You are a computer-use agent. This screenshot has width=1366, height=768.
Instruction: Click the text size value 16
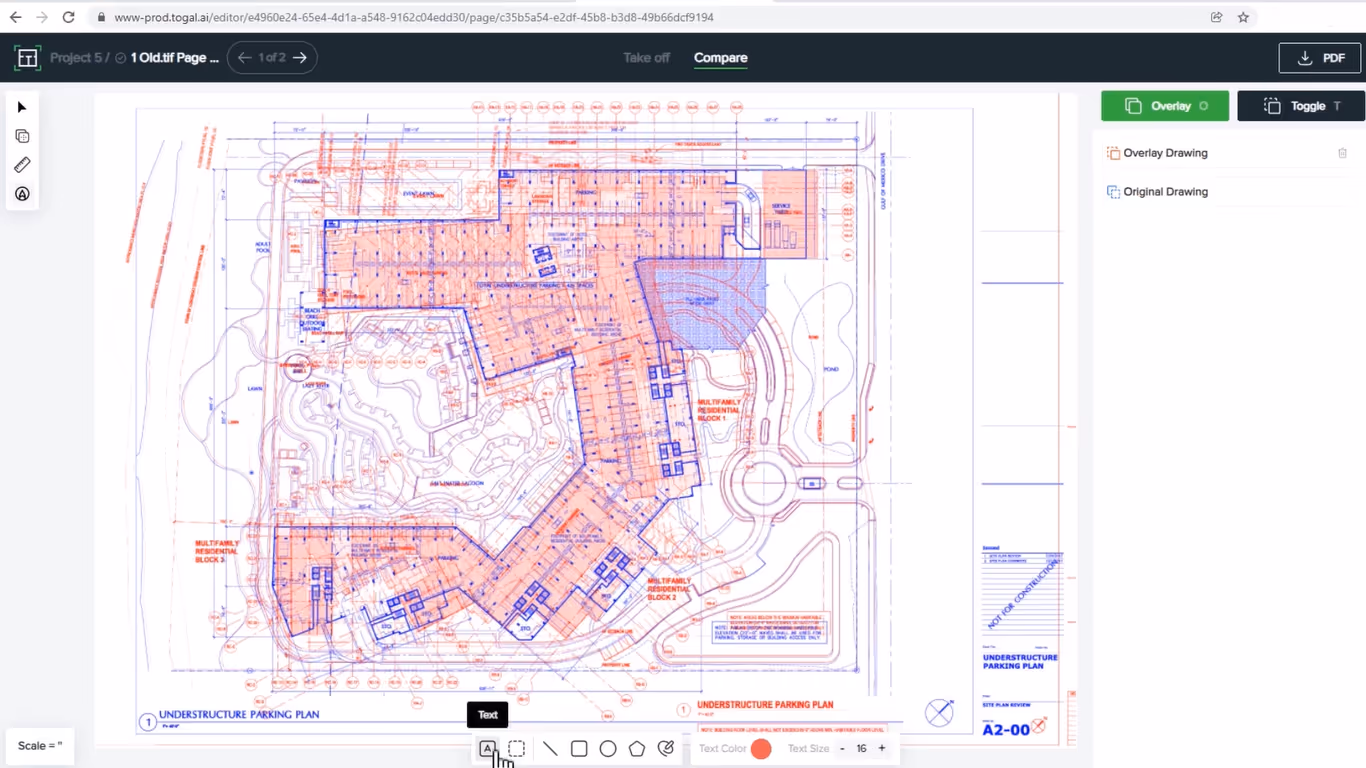click(861, 748)
